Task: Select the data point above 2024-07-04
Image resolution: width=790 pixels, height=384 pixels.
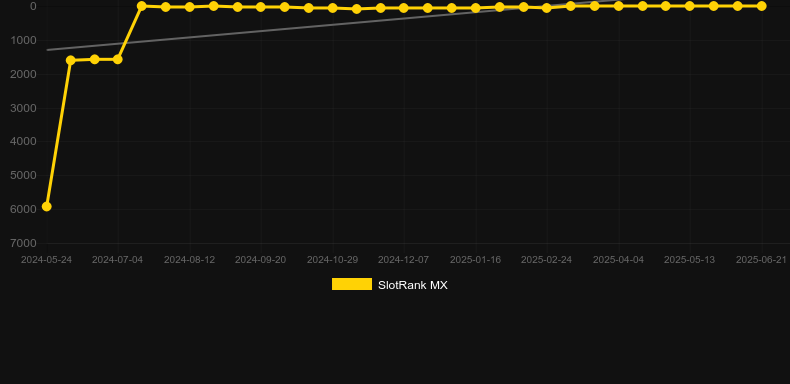Action: coord(117,59)
